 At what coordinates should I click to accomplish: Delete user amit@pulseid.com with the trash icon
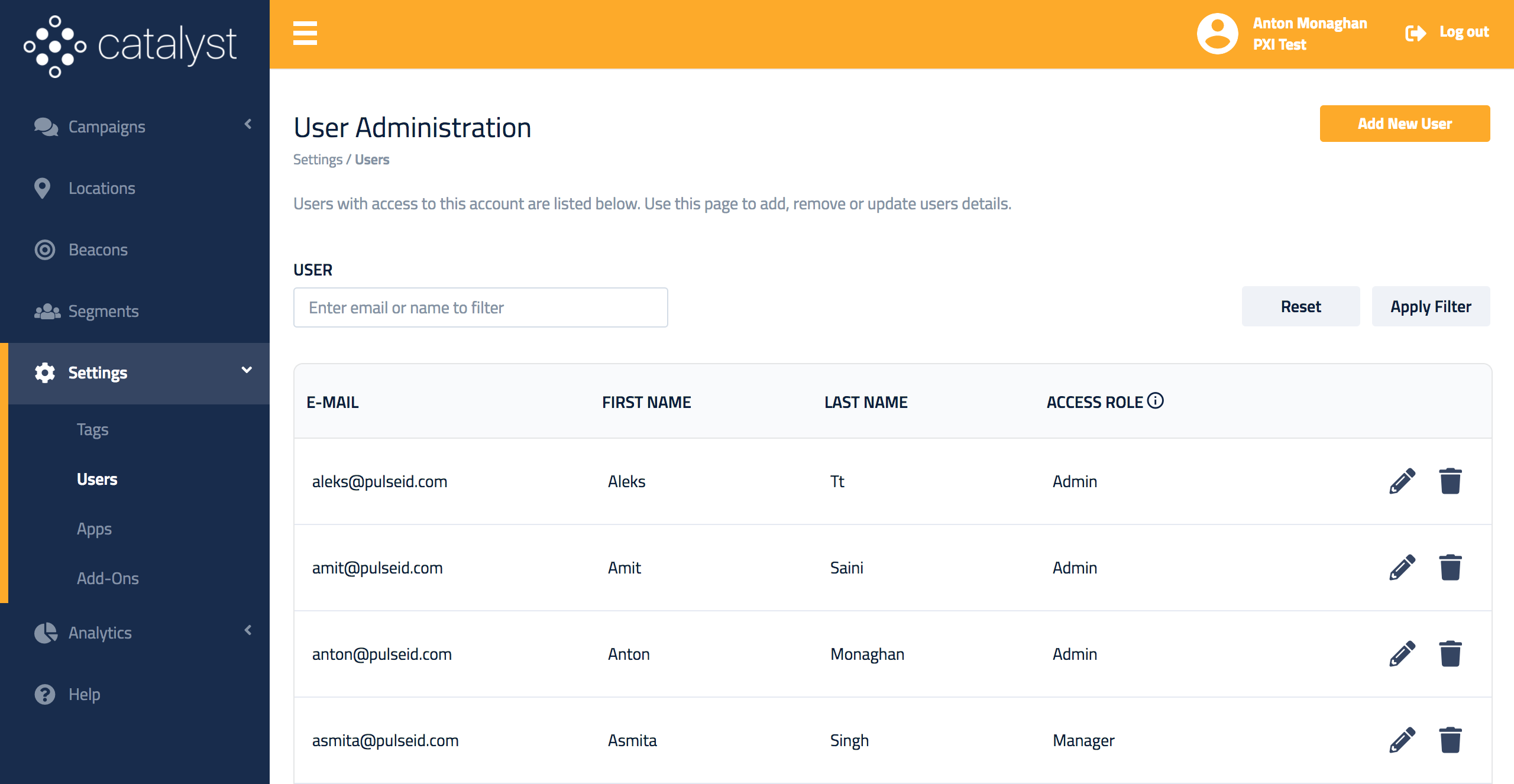[x=1450, y=568]
